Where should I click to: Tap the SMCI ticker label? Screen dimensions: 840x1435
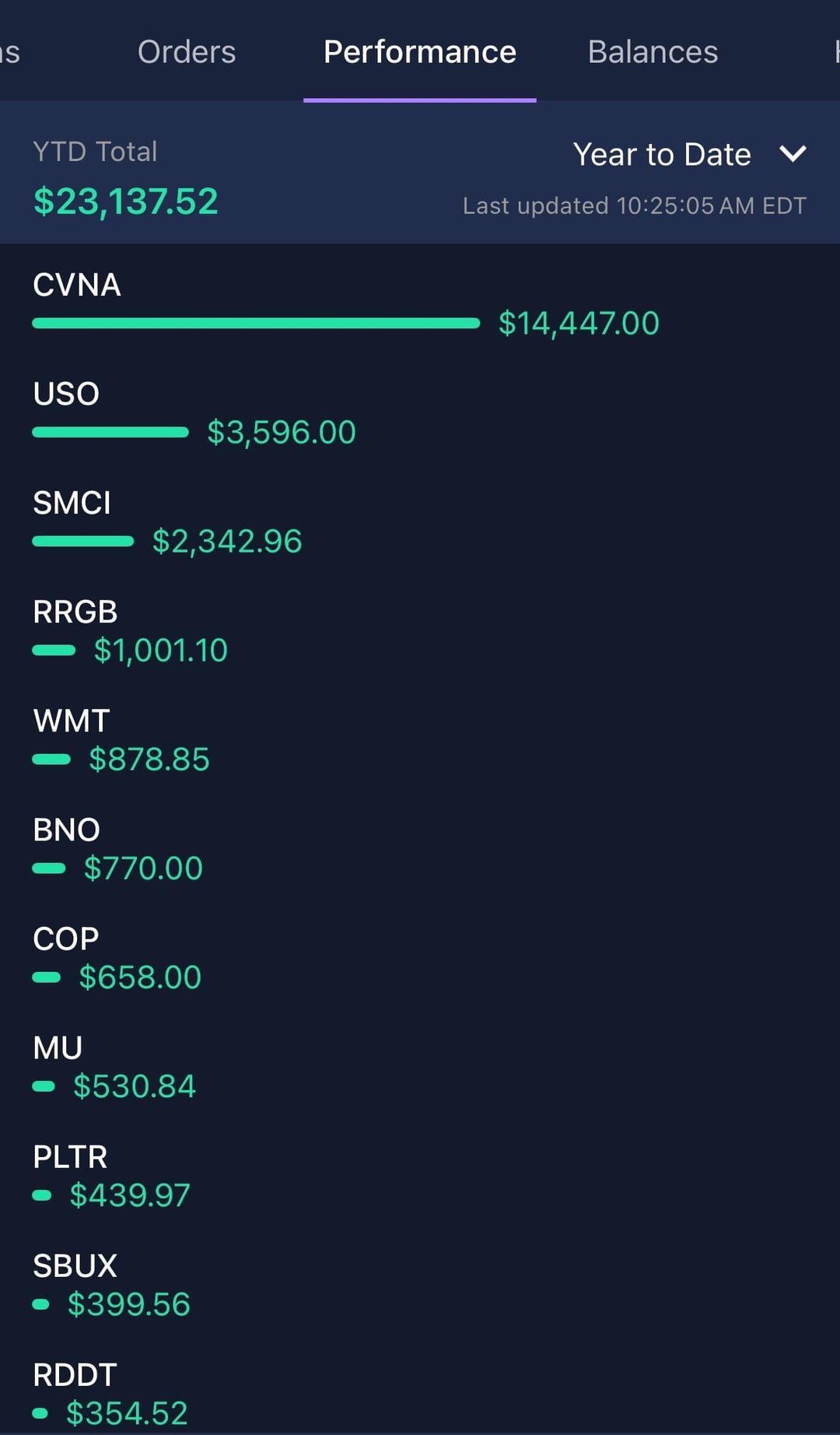coord(72,503)
